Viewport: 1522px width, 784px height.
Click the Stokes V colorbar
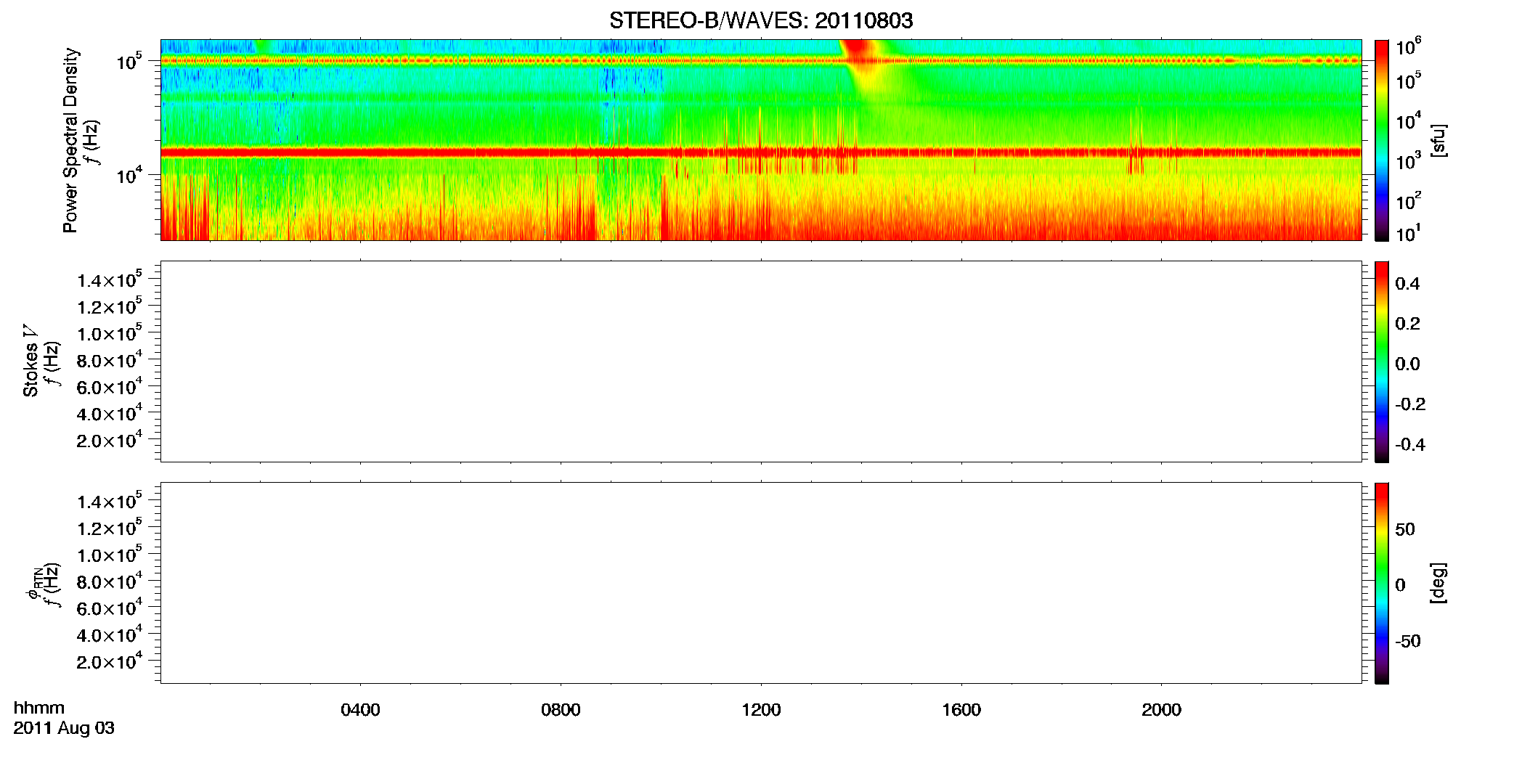point(1381,362)
